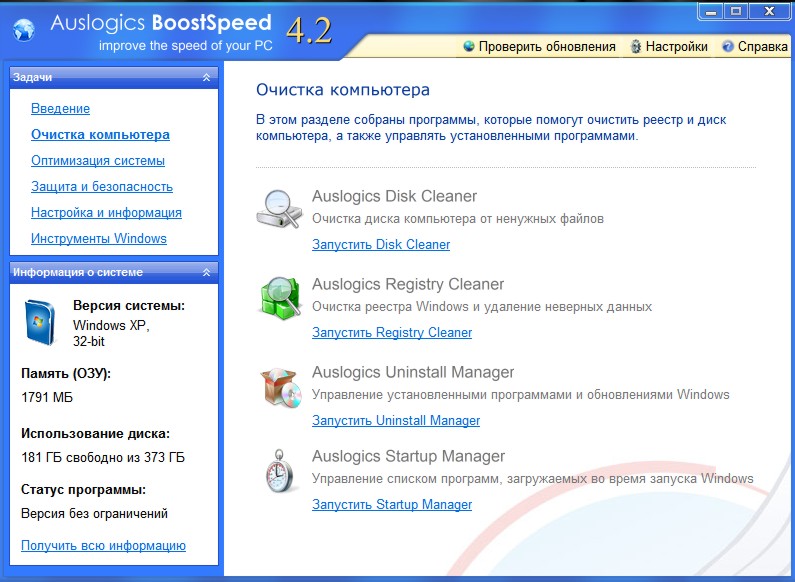The height and width of the screenshot is (582, 795).
Task: Click the Использование диска label
Action: tap(96, 434)
